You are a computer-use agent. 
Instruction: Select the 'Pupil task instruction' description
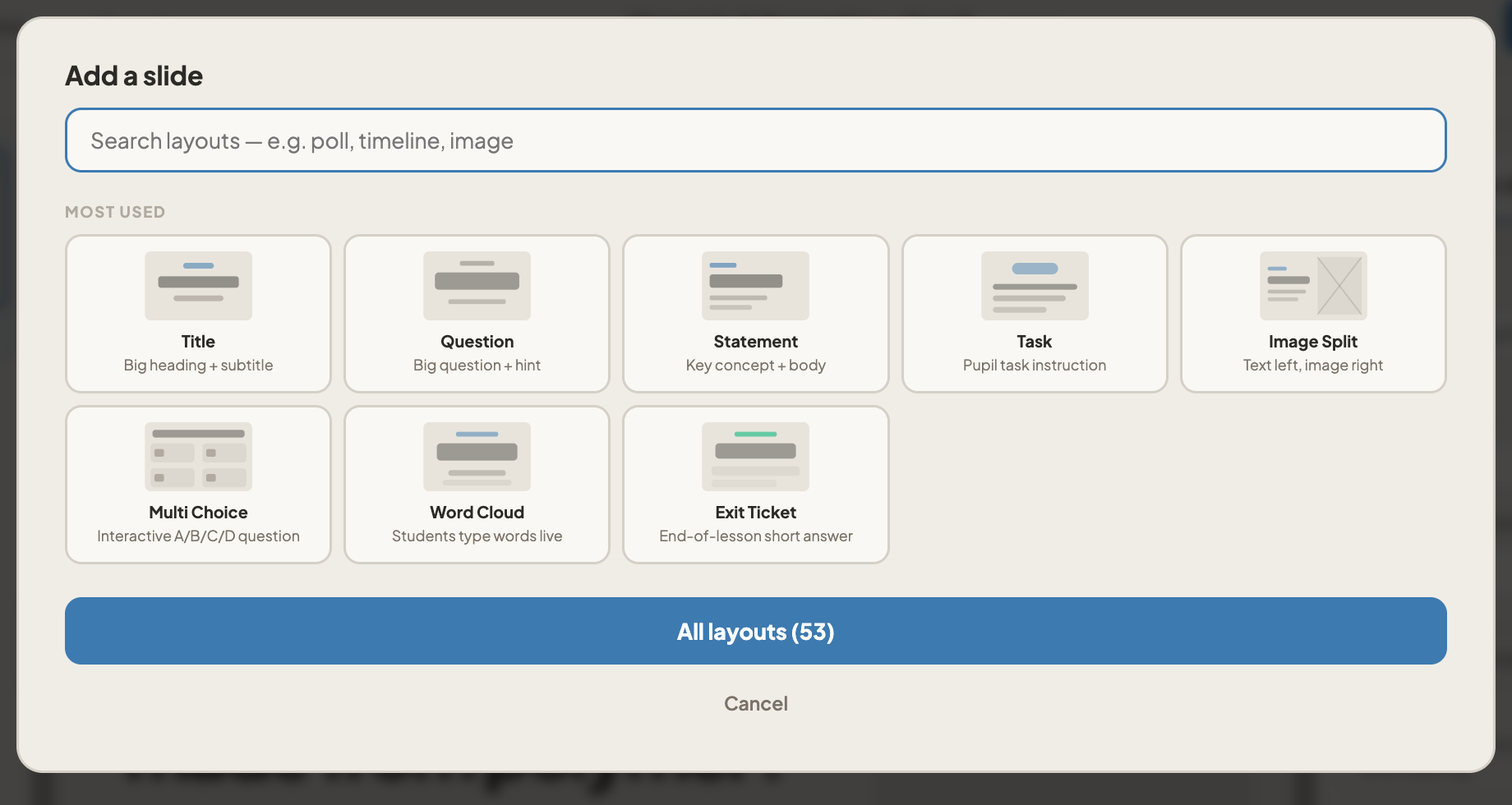1035,366
